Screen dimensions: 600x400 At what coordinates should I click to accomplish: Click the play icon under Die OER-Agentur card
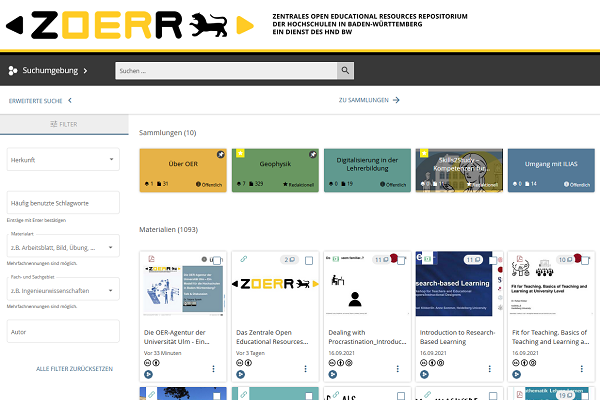click(x=149, y=374)
